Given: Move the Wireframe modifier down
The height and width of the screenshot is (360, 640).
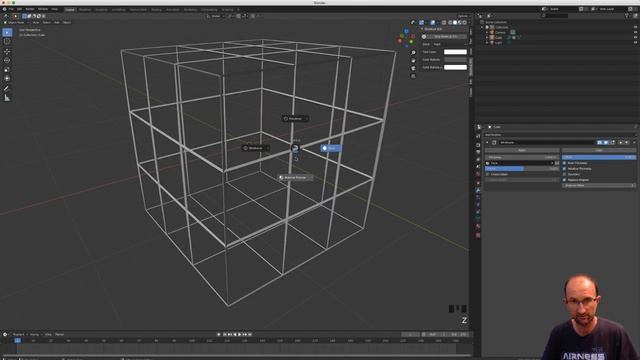Looking at the screenshot, I should click(627, 142).
